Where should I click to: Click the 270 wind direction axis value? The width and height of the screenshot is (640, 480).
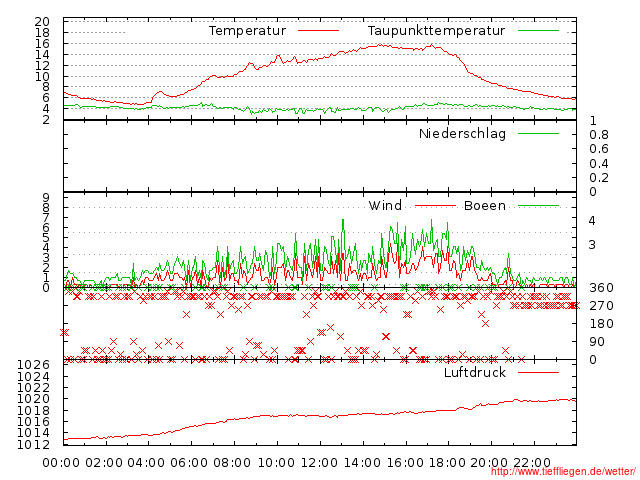click(x=601, y=306)
